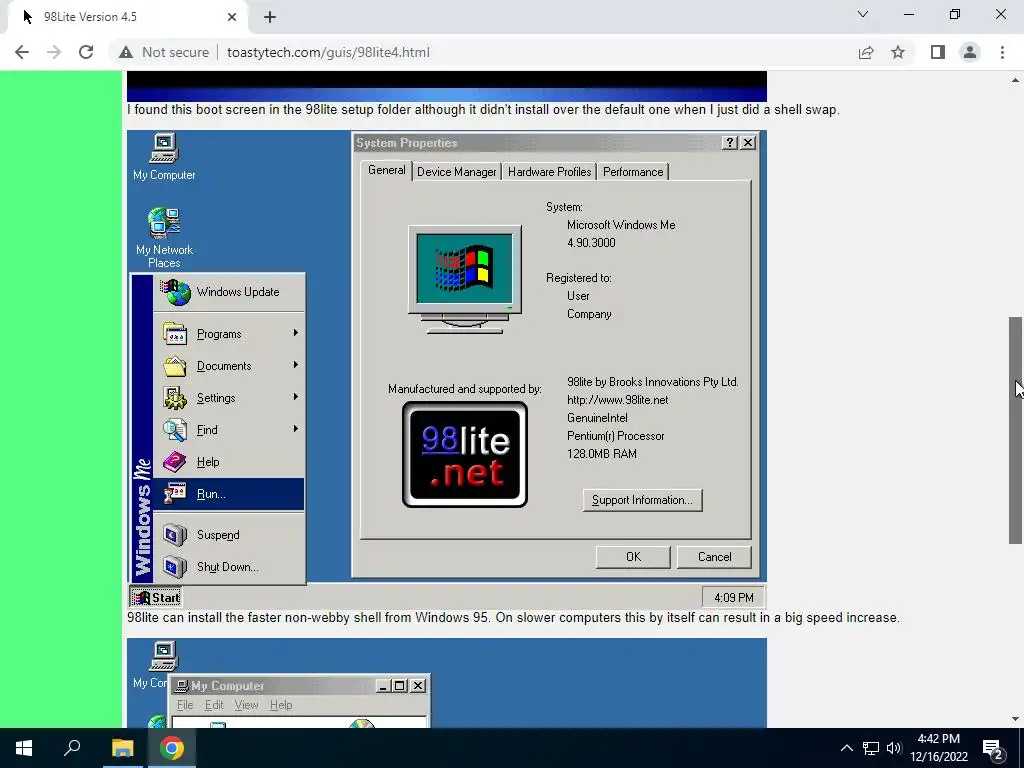The image size is (1024, 768).
Task: Go back to previous page
Action: pos(22,52)
